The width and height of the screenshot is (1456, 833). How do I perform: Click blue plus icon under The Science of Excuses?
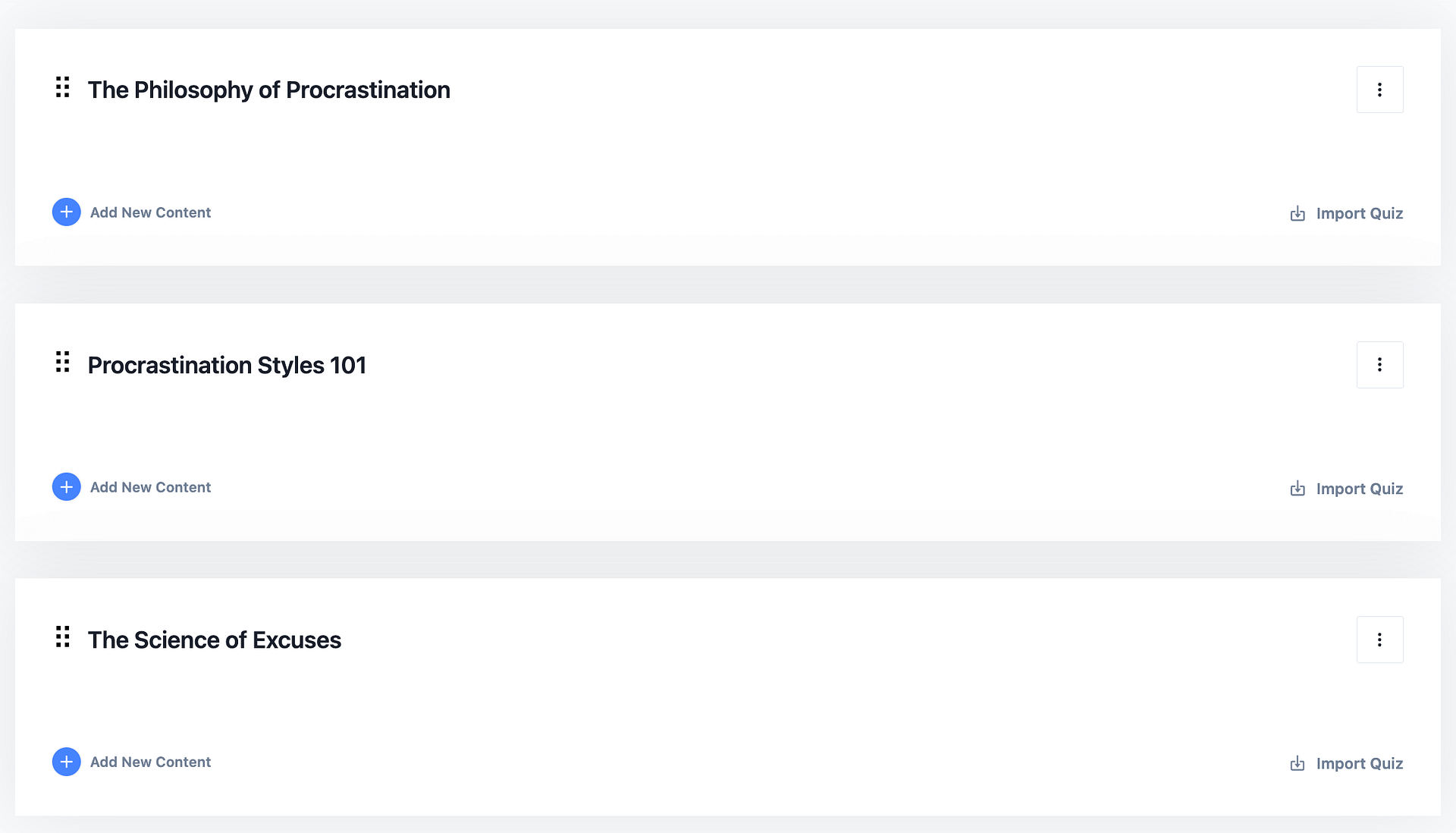tap(67, 762)
